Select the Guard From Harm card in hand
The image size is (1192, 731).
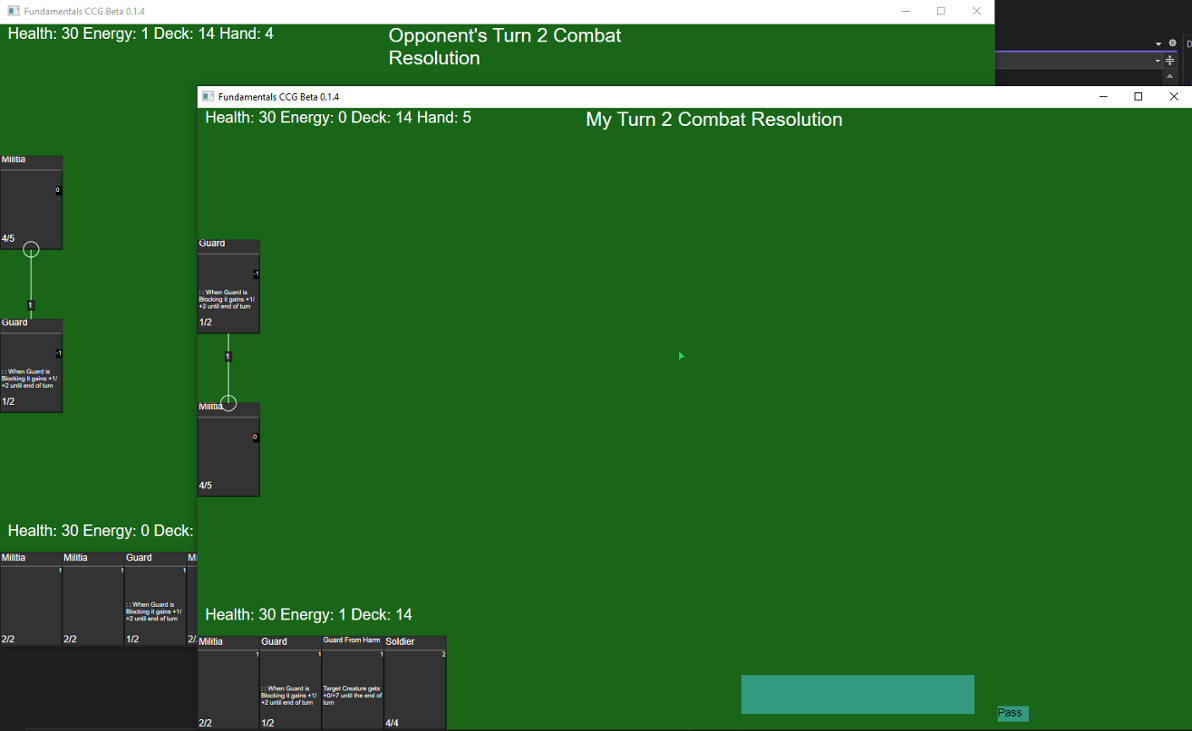pos(353,682)
